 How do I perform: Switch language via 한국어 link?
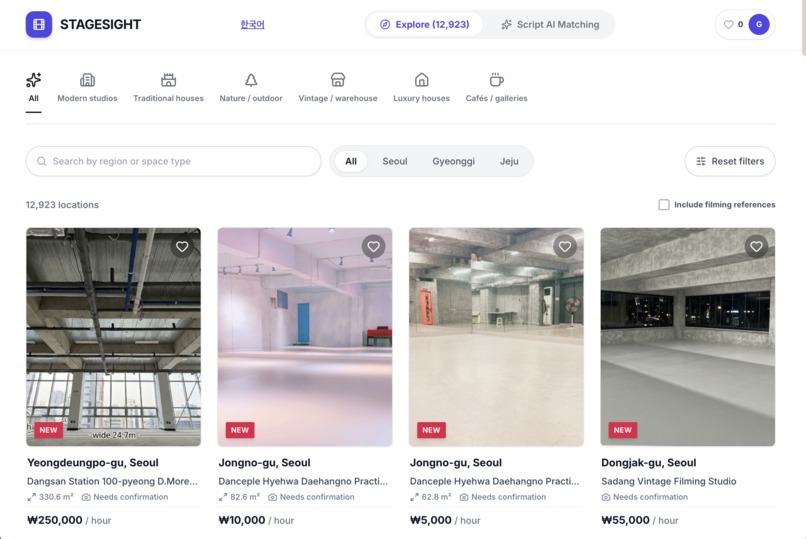click(x=252, y=24)
